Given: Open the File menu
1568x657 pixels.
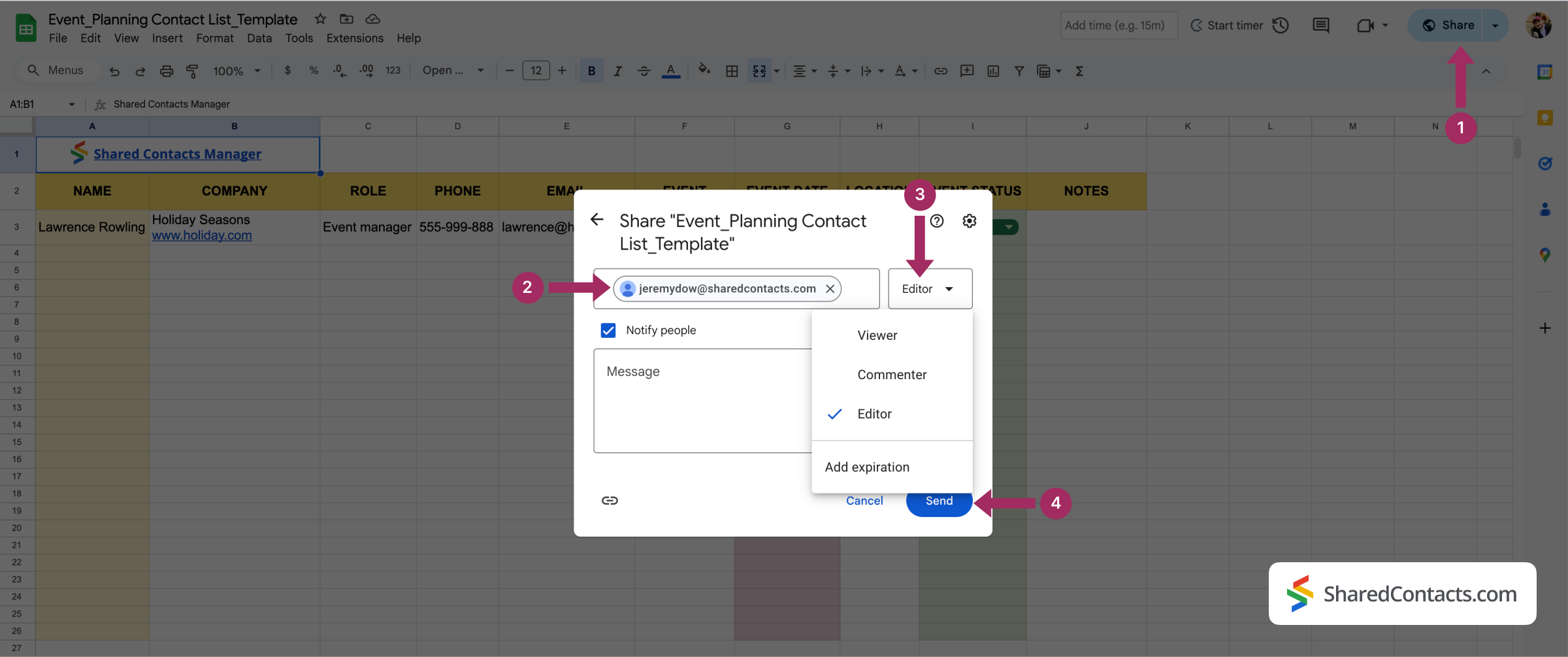Looking at the screenshot, I should pyautogui.click(x=57, y=38).
